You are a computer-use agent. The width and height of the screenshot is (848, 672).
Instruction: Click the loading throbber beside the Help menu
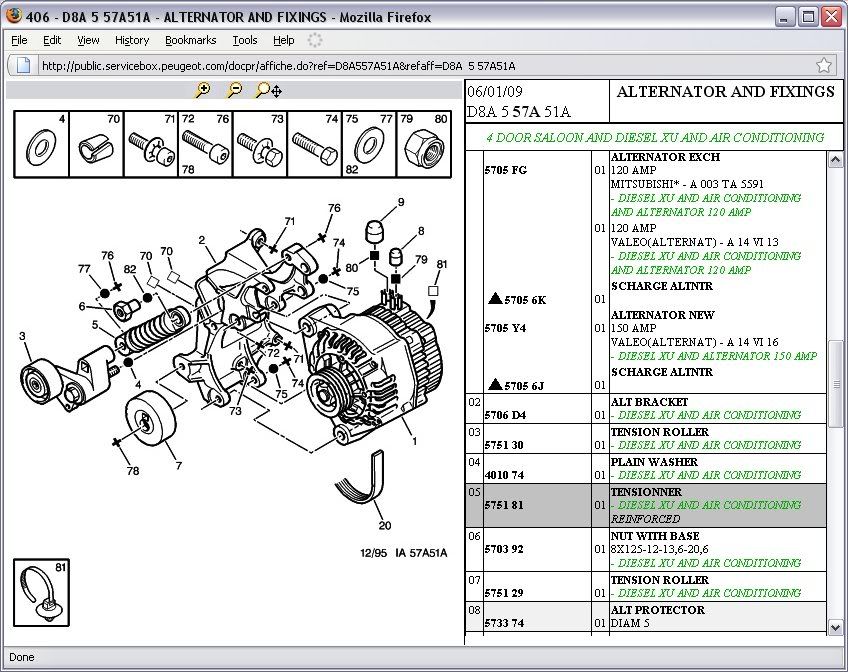[315, 40]
